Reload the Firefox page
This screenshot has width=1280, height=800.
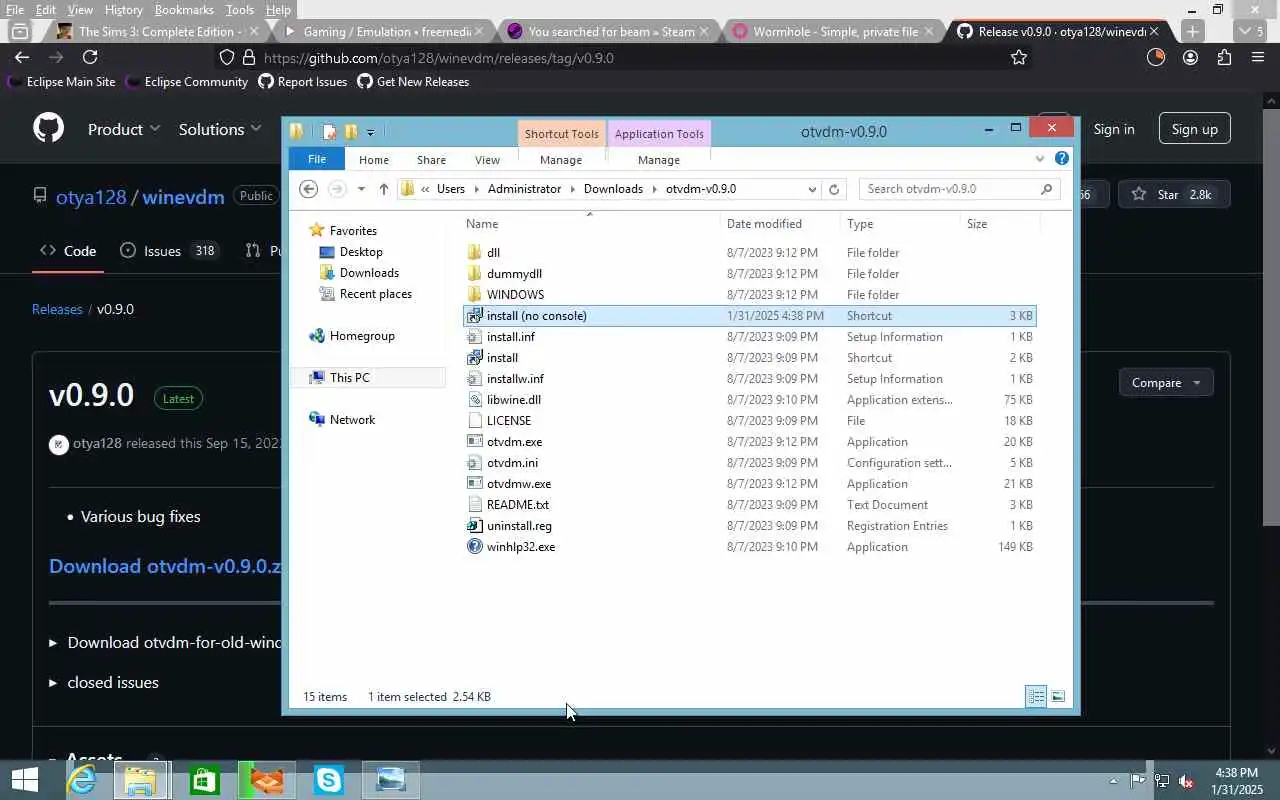point(90,58)
